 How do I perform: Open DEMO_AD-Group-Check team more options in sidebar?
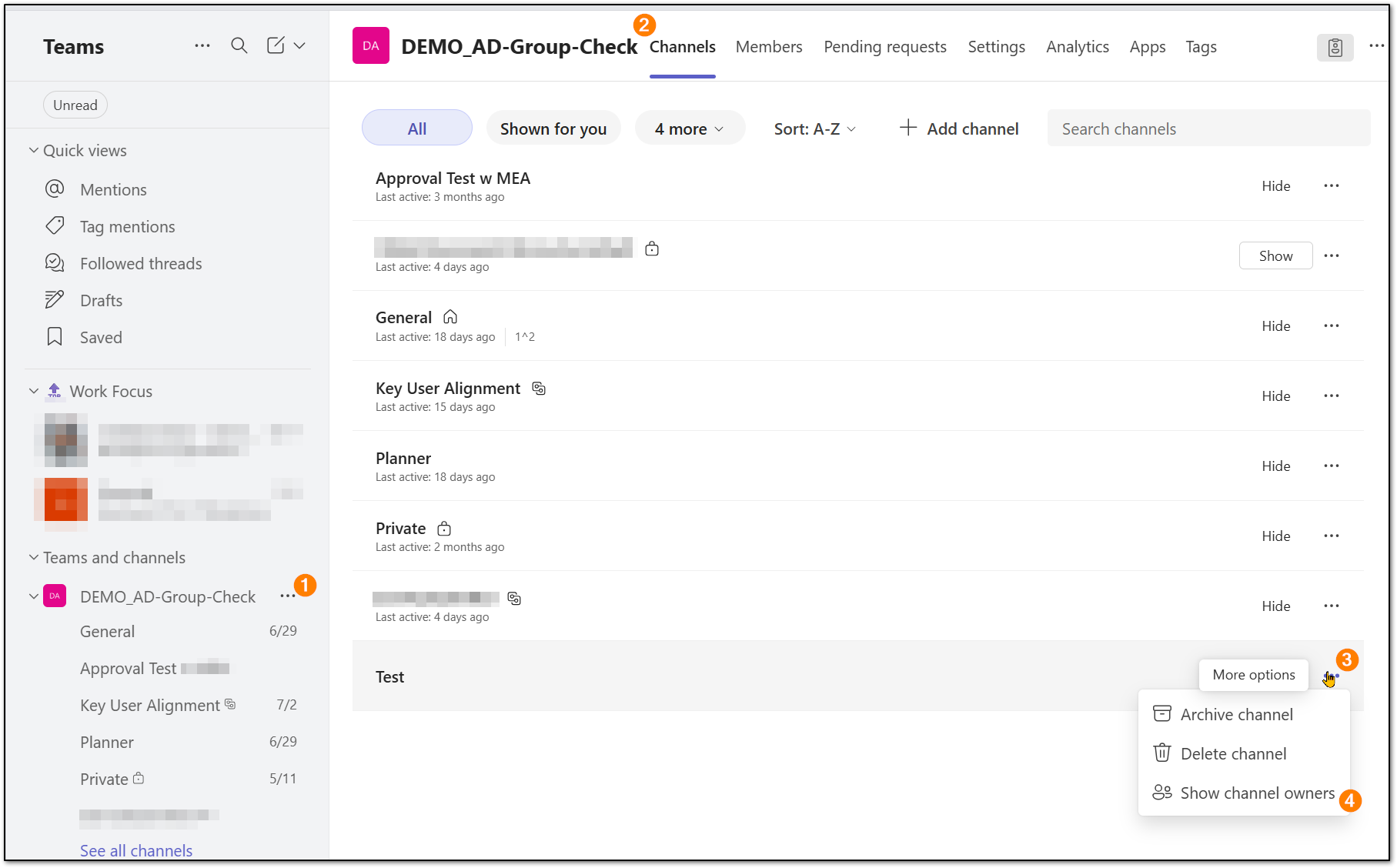(x=288, y=596)
